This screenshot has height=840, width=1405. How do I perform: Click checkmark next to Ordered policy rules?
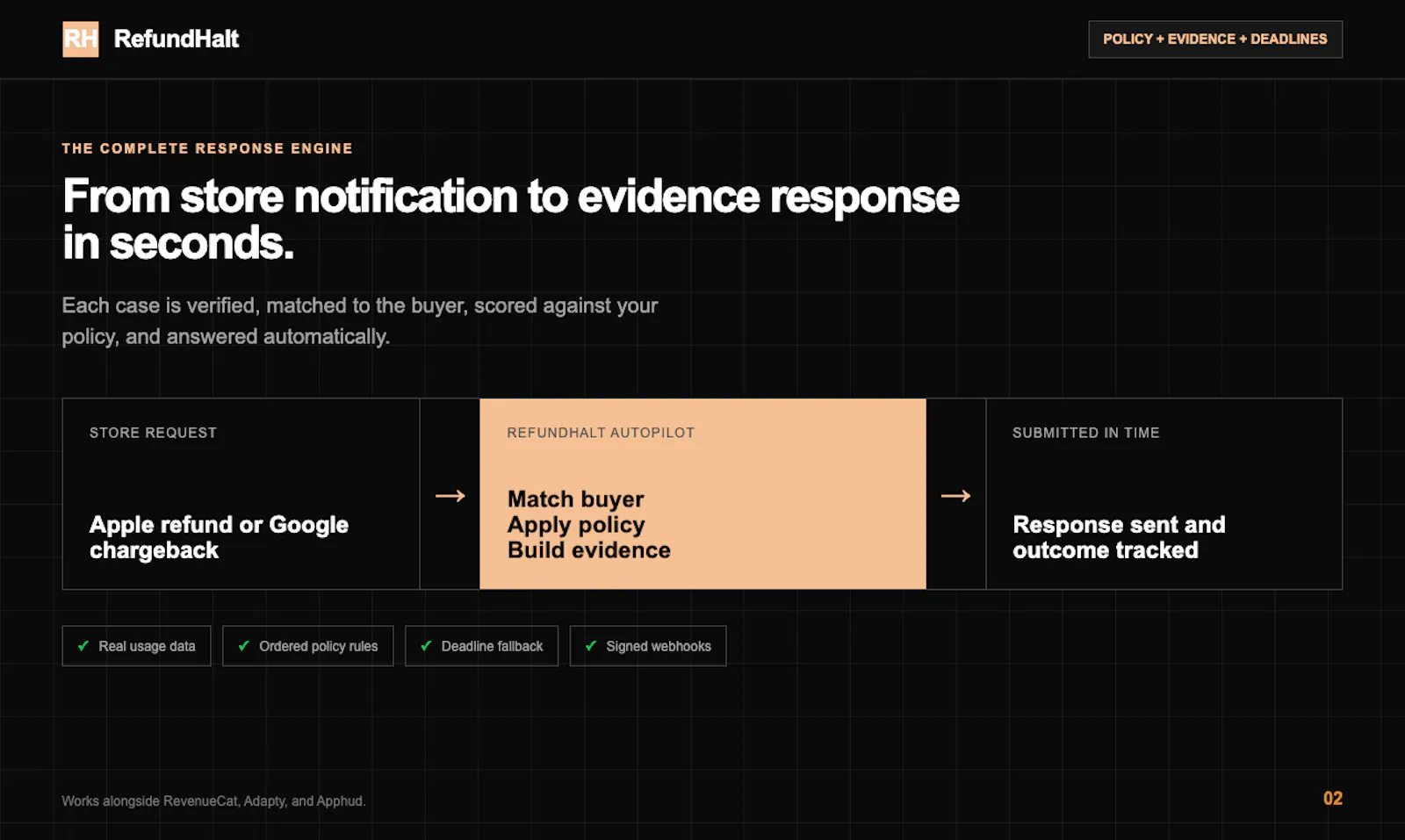(x=244, y=646)
